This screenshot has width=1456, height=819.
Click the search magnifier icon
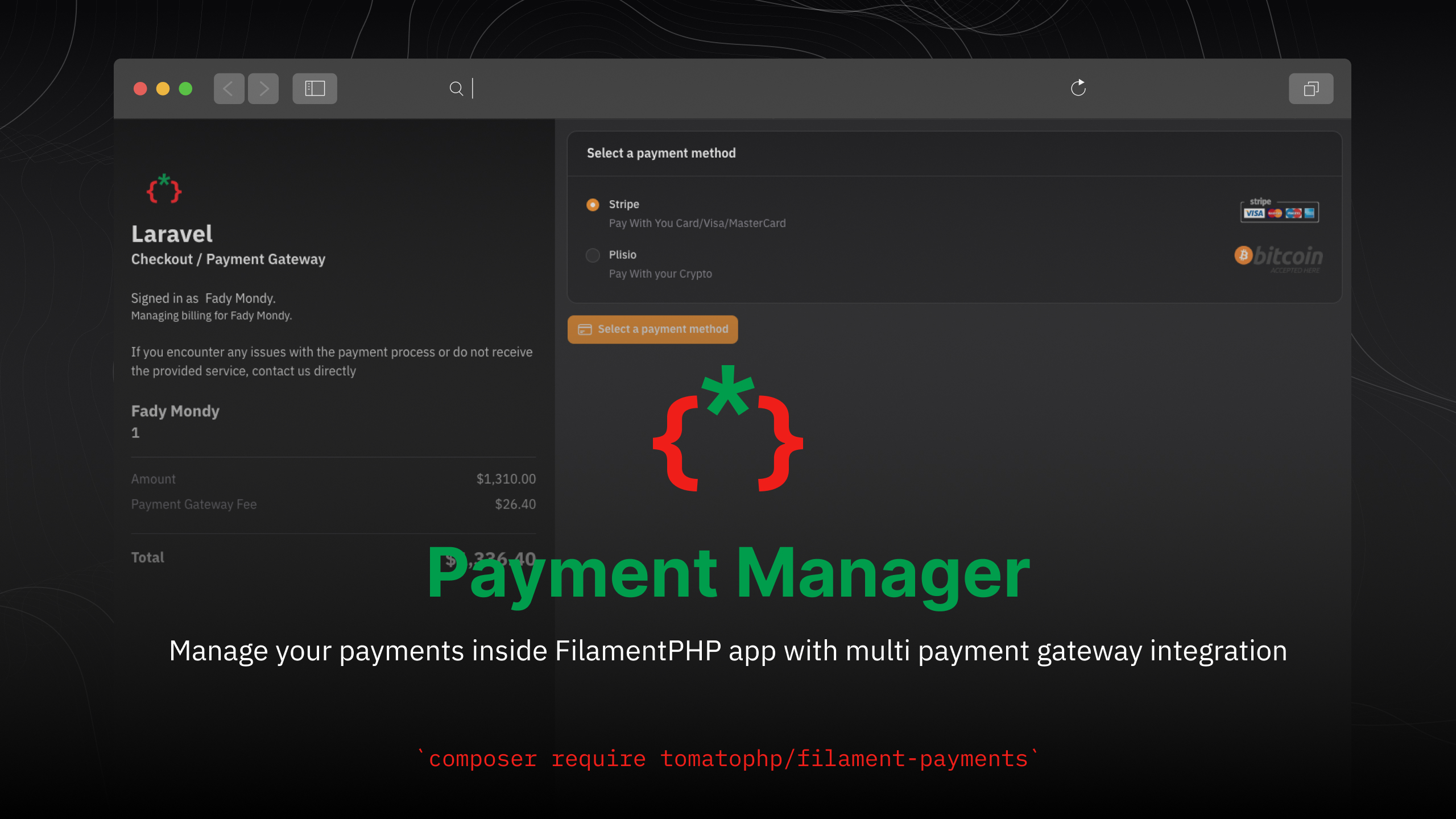point(456,89)
